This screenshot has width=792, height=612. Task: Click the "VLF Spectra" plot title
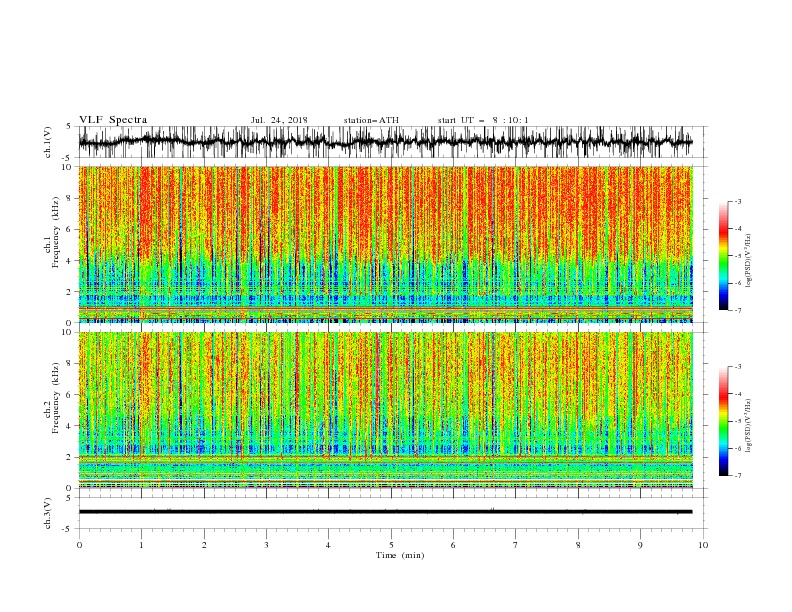113,120
